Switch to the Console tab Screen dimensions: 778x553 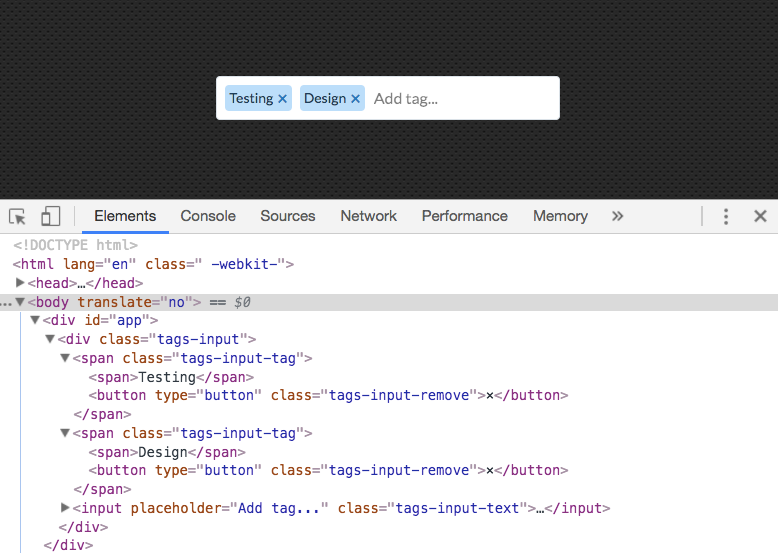click(208, 216)
